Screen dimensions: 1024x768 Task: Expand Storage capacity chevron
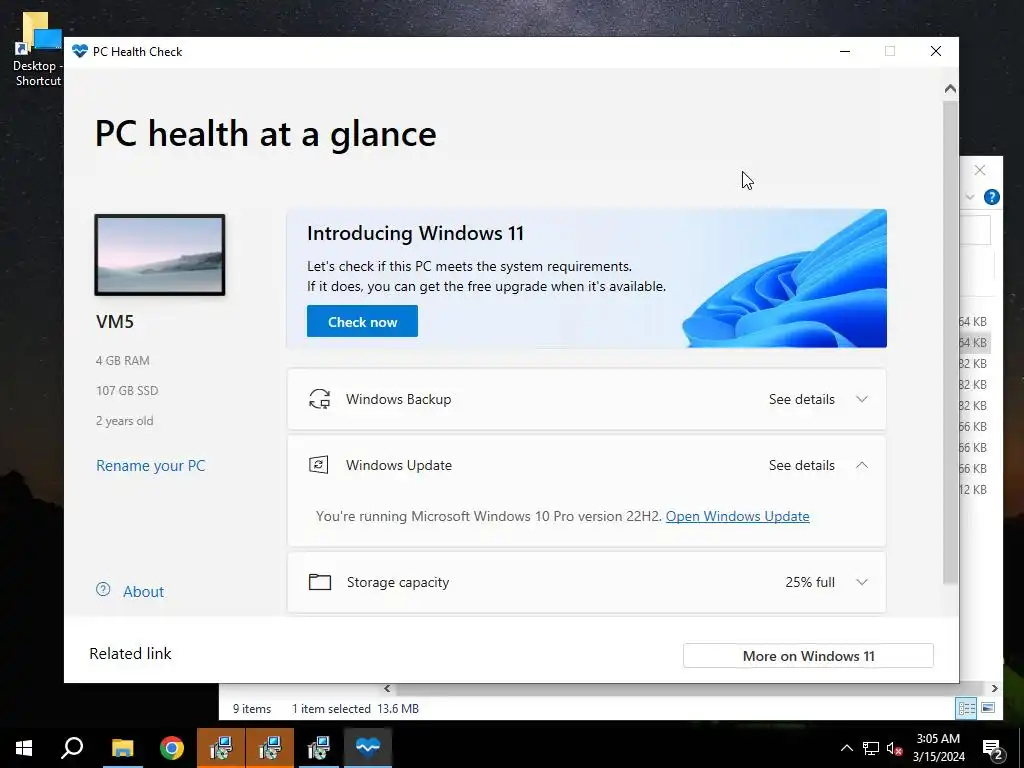[862, 582]
